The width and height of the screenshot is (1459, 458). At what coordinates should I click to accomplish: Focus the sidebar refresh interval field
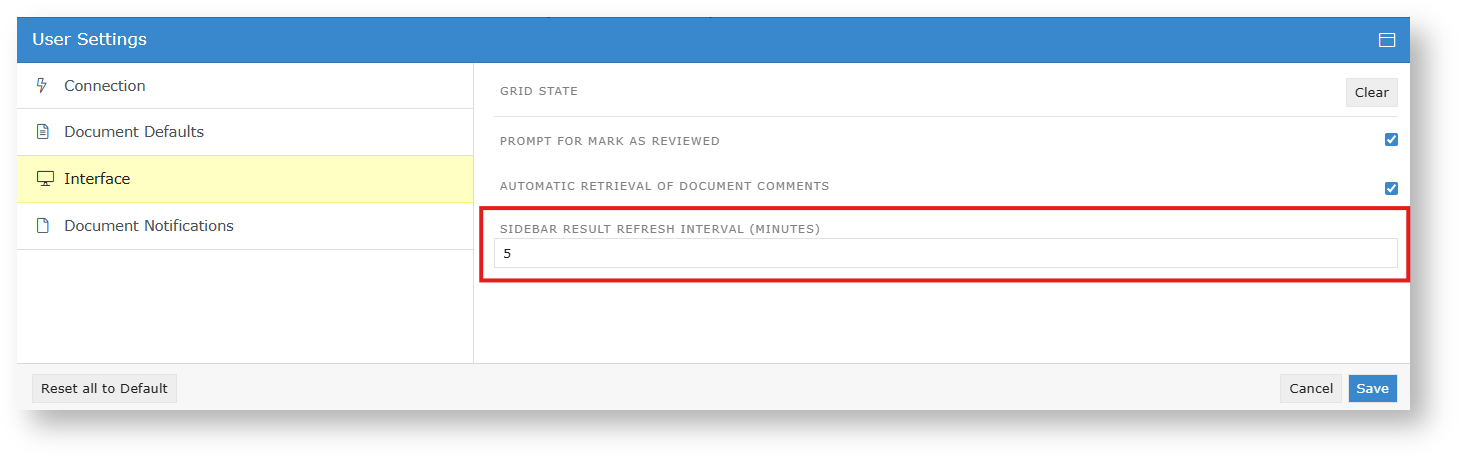pos(945,254)
